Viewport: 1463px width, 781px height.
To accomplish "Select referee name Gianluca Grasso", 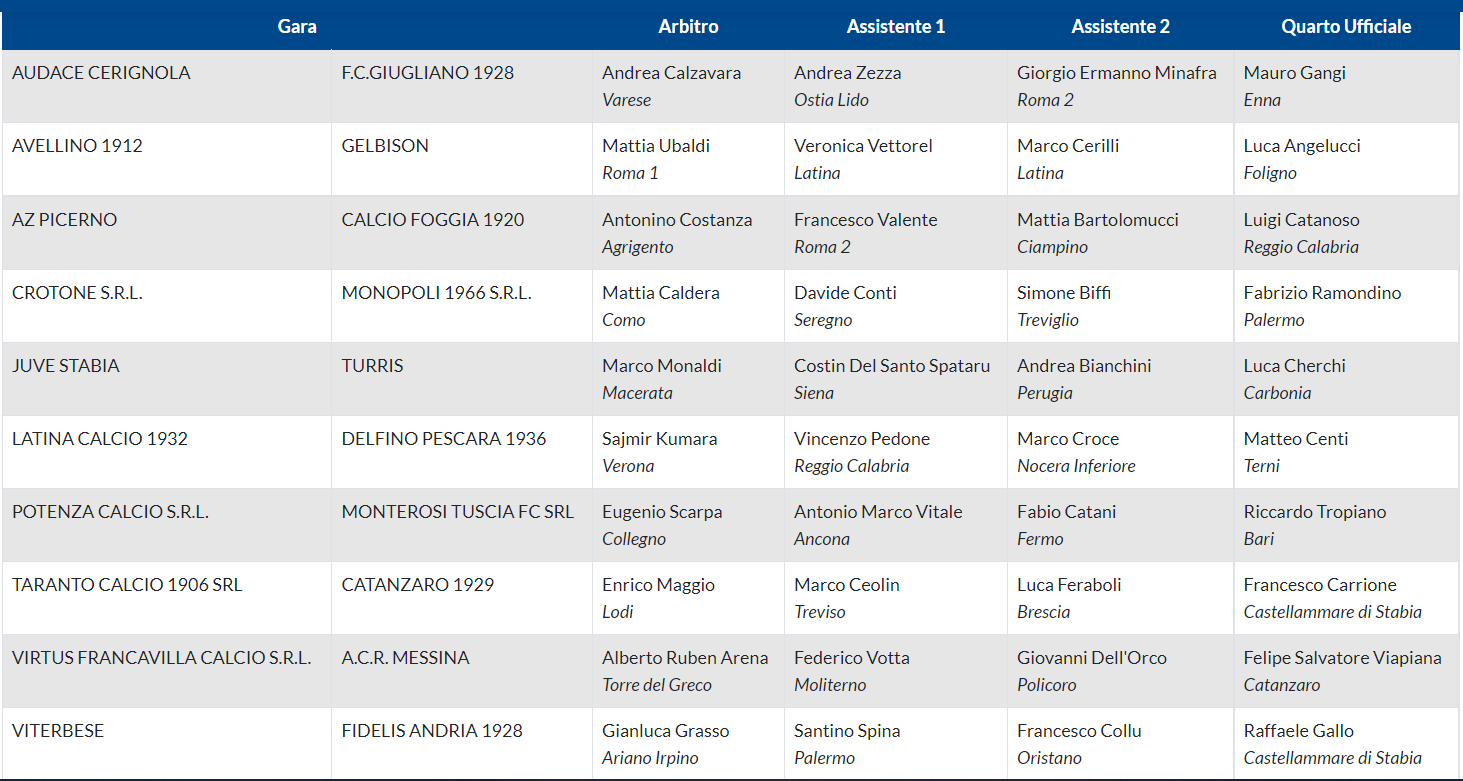I will (666, 731).
